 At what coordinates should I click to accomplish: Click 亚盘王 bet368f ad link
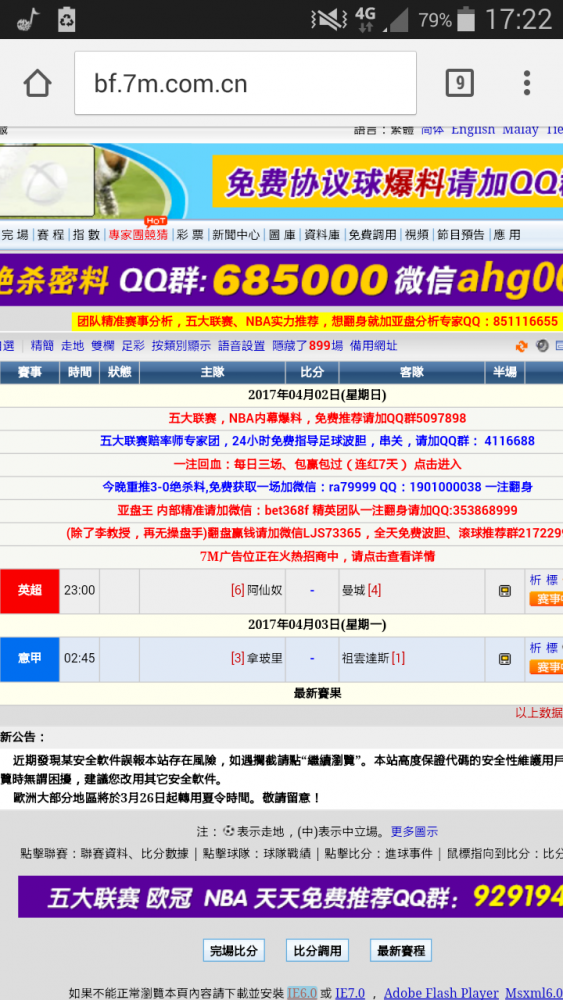(x=318, y=511)
